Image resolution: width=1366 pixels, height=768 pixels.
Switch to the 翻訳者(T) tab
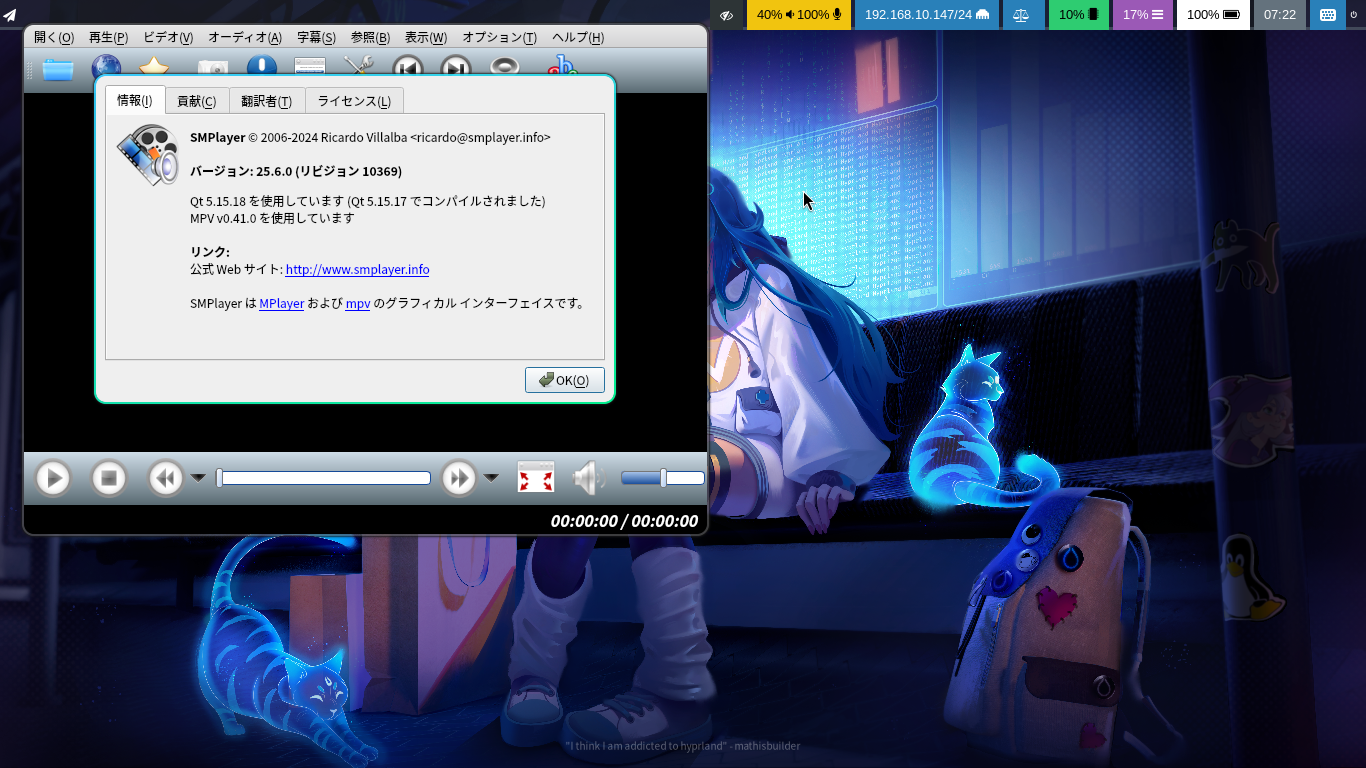pyautogui.click(x=266, y=101)
